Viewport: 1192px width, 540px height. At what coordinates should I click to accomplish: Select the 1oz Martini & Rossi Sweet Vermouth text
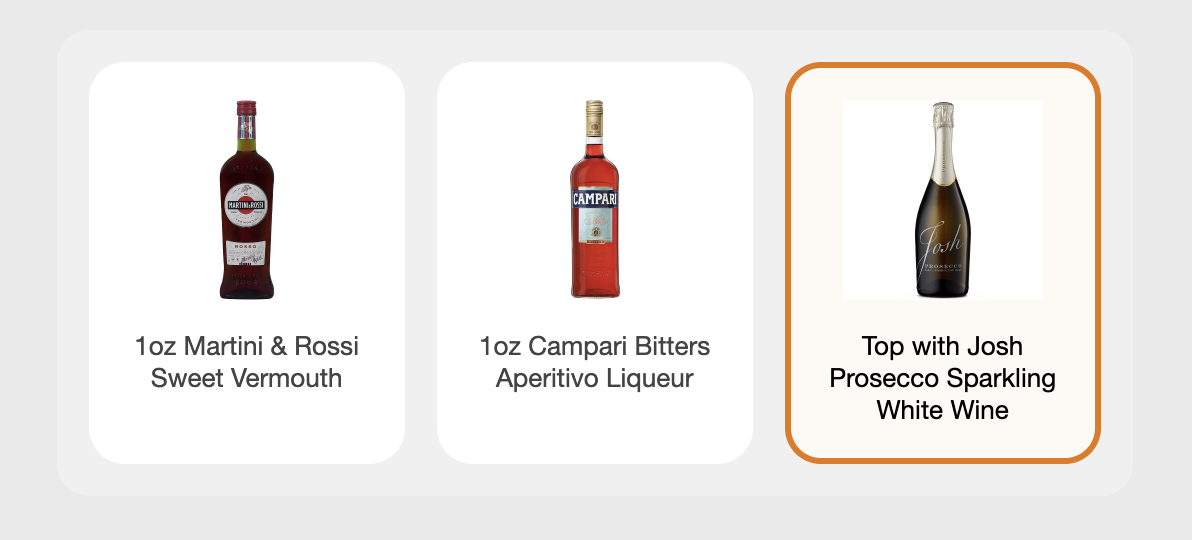[x=246, y=362]
